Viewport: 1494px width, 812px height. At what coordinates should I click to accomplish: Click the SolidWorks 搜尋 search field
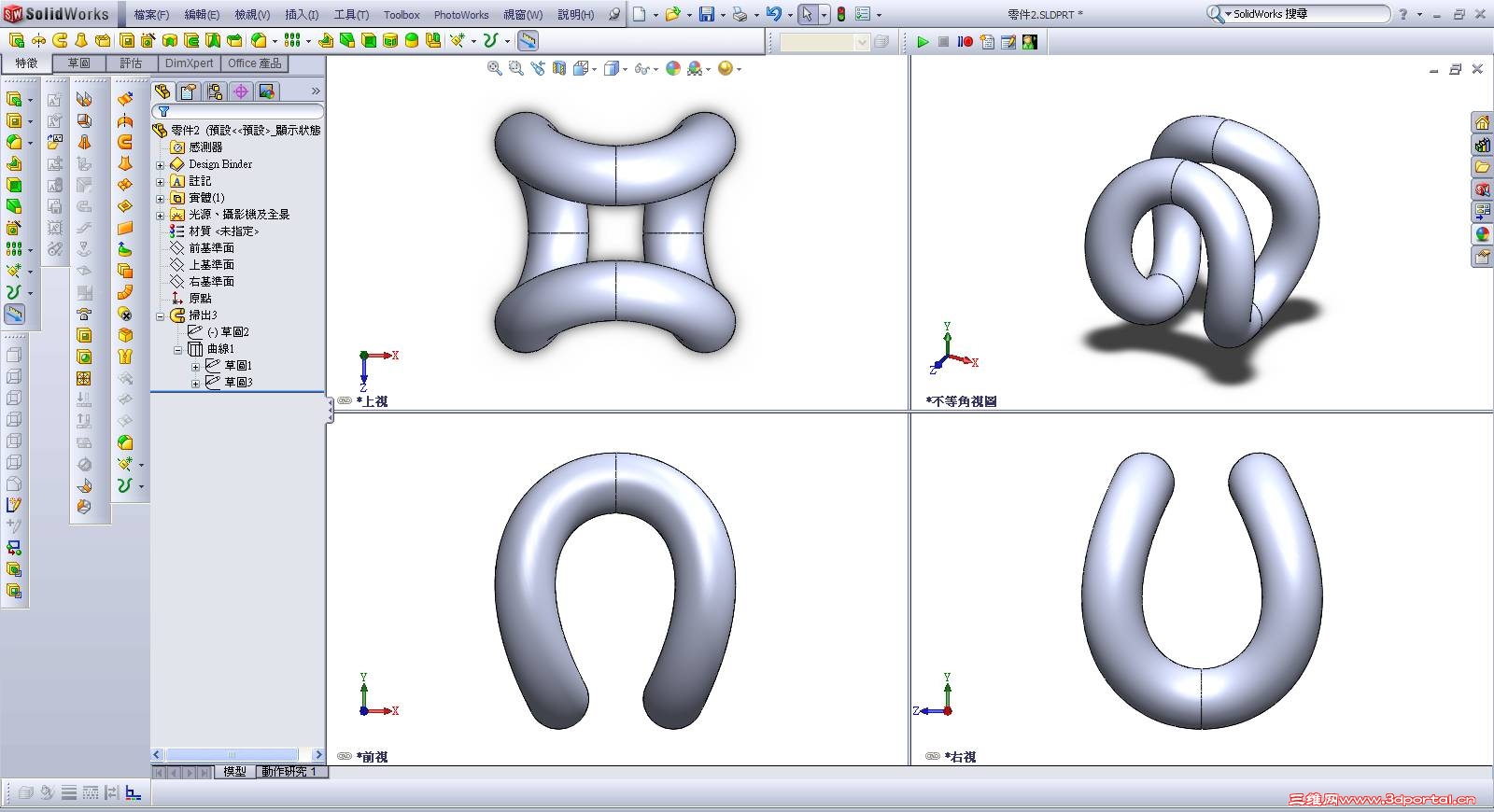click(x=1305, y=14)
